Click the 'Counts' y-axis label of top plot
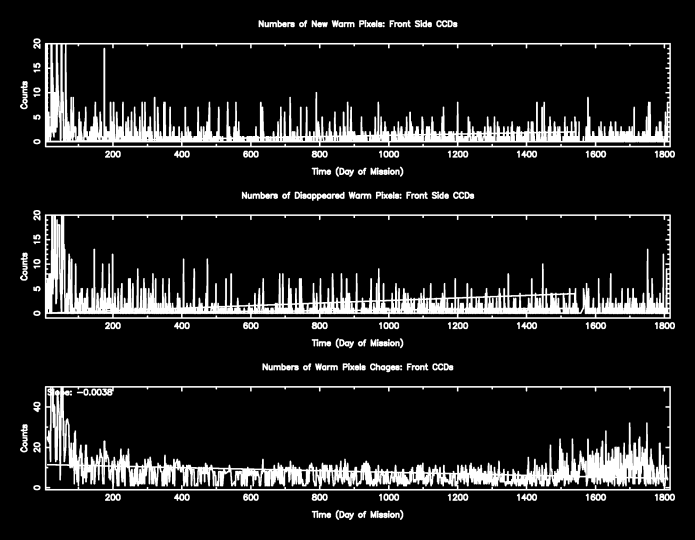Viewport: 695px width, 540px height. click(x=24, y=95)
